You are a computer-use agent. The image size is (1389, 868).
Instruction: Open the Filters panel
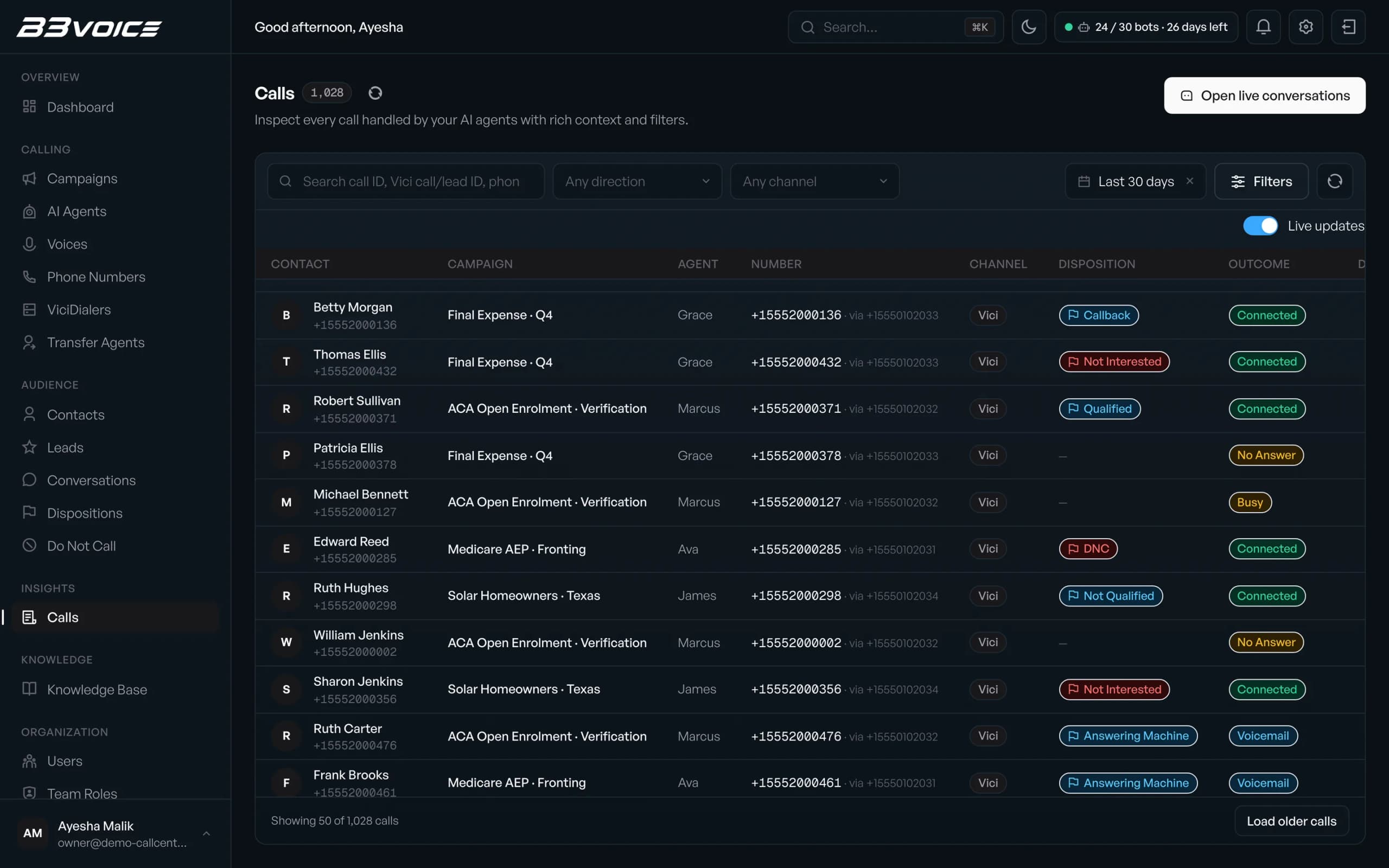1261,181
